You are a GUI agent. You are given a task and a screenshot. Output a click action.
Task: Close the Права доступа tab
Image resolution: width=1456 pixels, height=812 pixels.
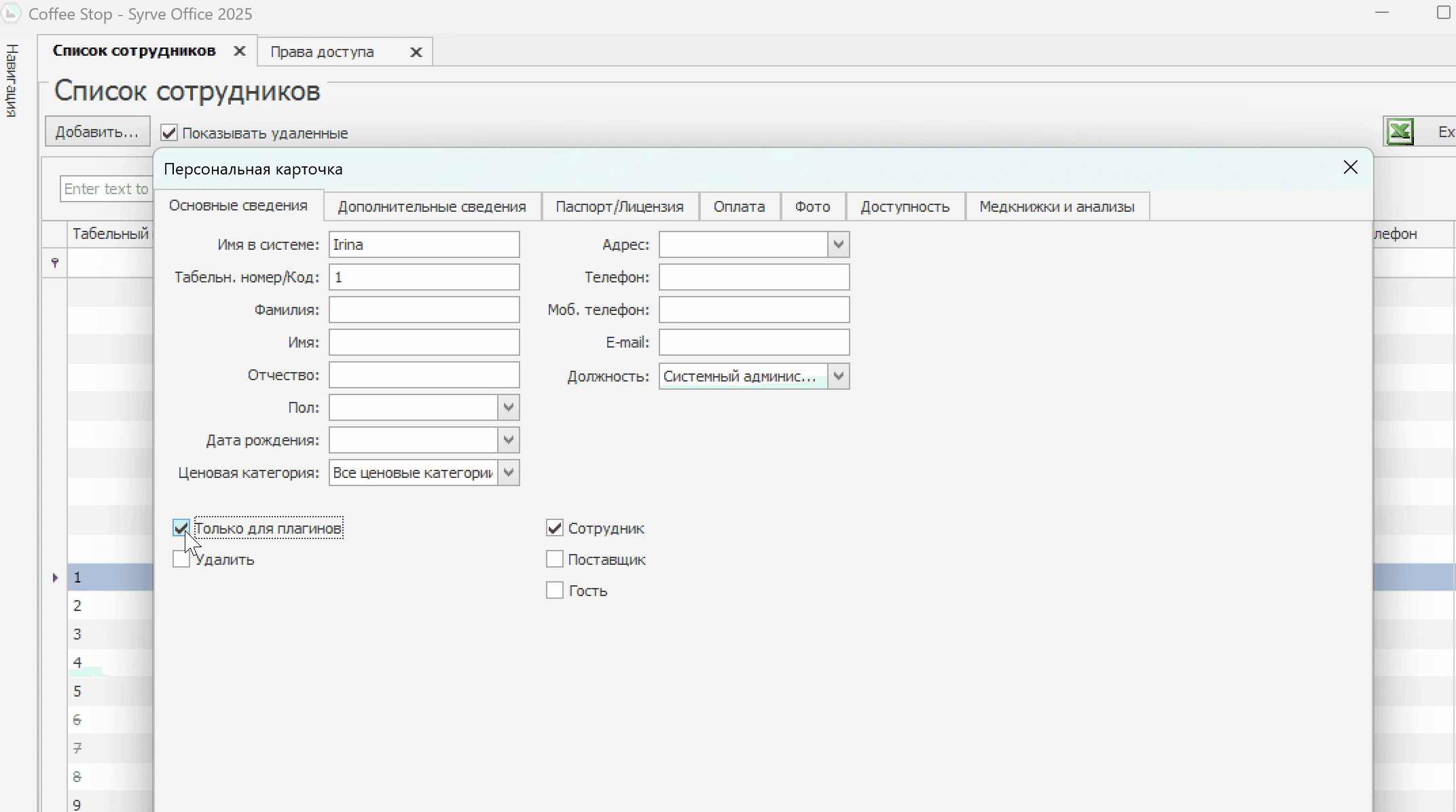tap(416, 52)
